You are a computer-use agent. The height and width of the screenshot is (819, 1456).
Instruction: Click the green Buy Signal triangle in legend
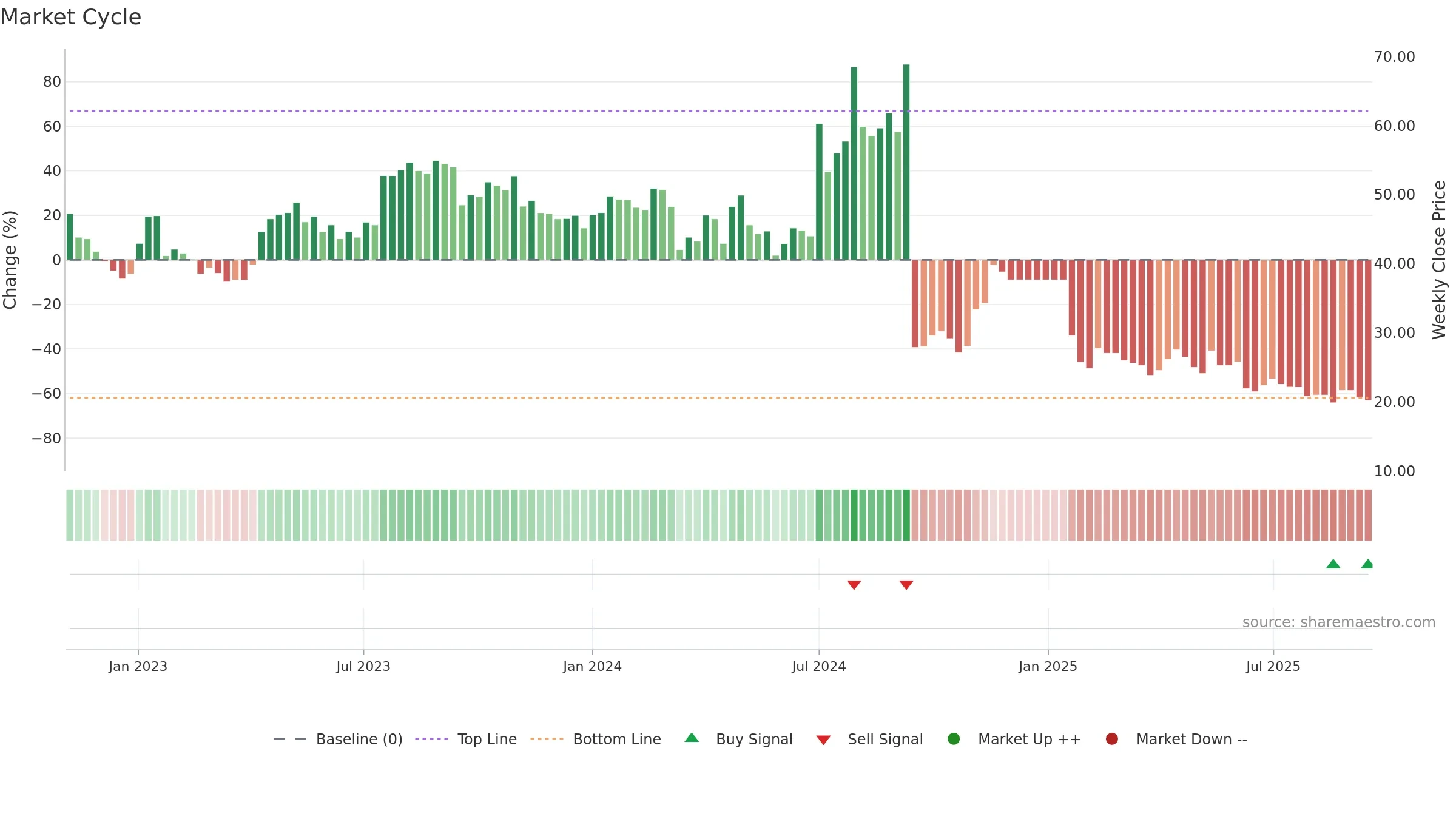pos(692,738)
